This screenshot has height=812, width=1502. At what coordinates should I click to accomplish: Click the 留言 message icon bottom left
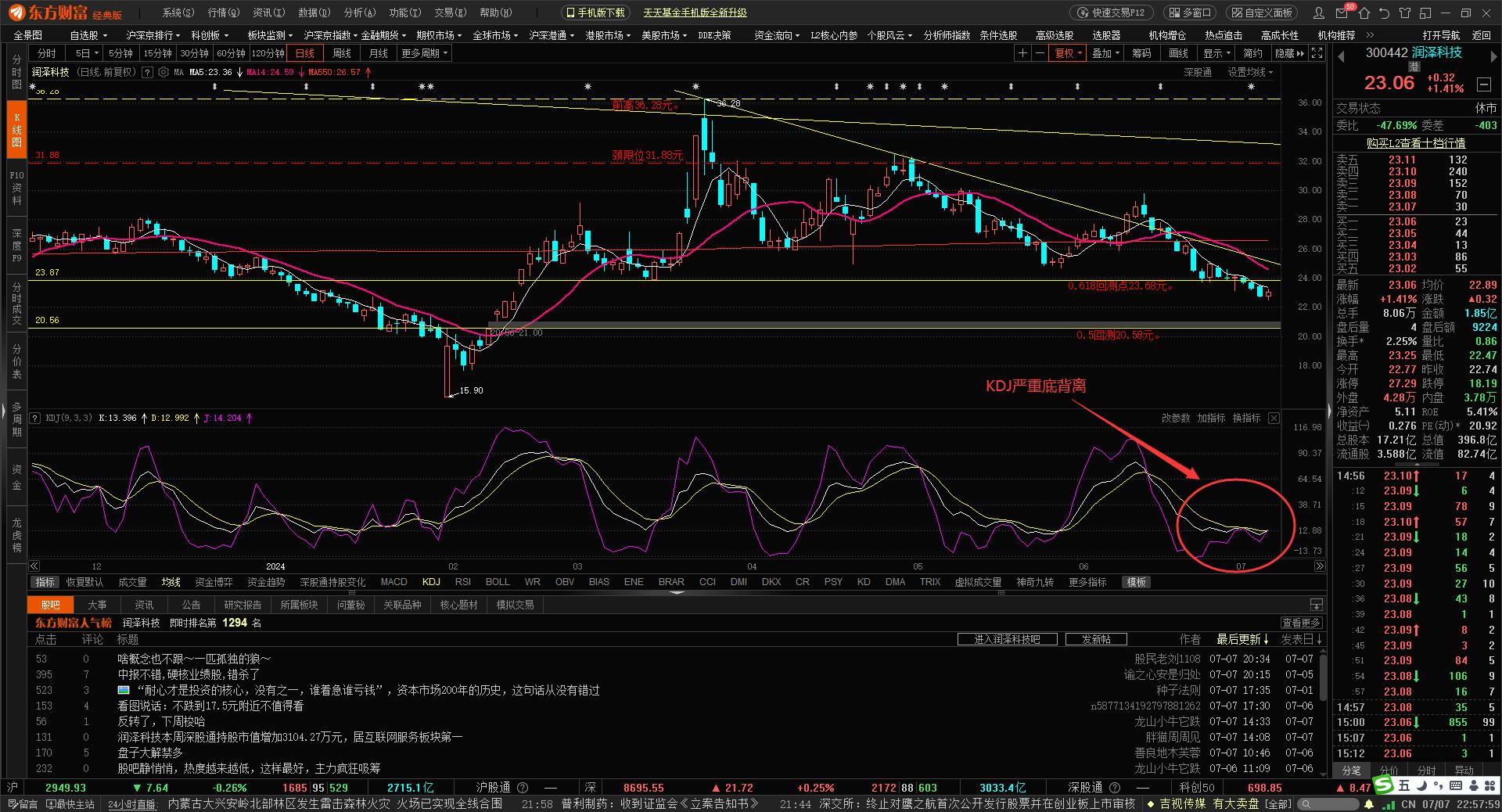tap(23, 803)
